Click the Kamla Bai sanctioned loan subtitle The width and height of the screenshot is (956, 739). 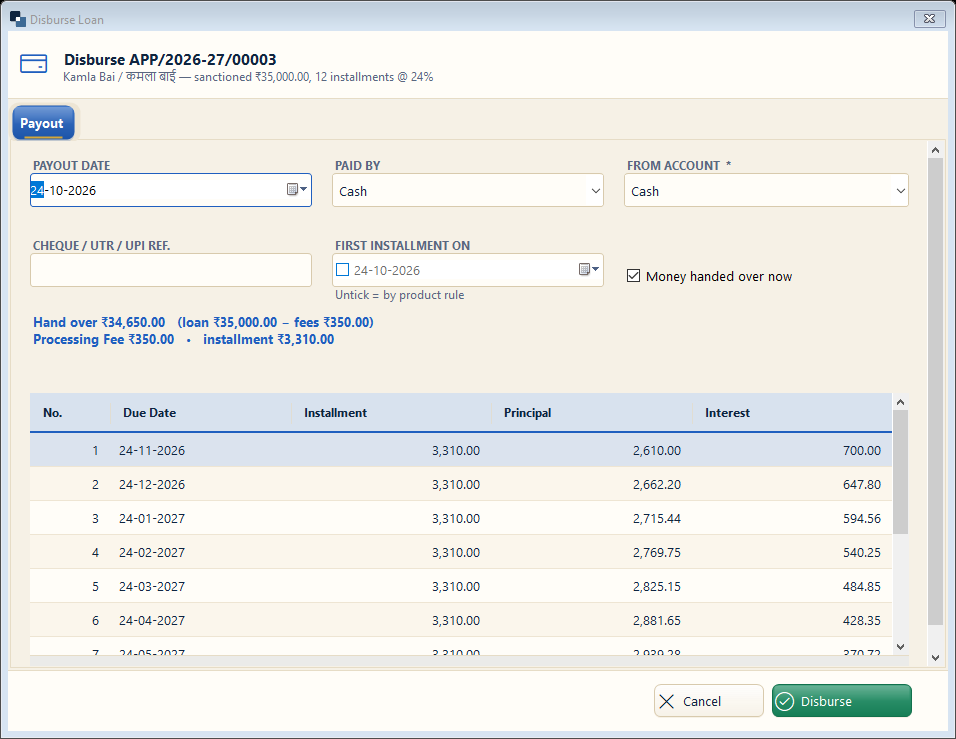coord(248,77)
